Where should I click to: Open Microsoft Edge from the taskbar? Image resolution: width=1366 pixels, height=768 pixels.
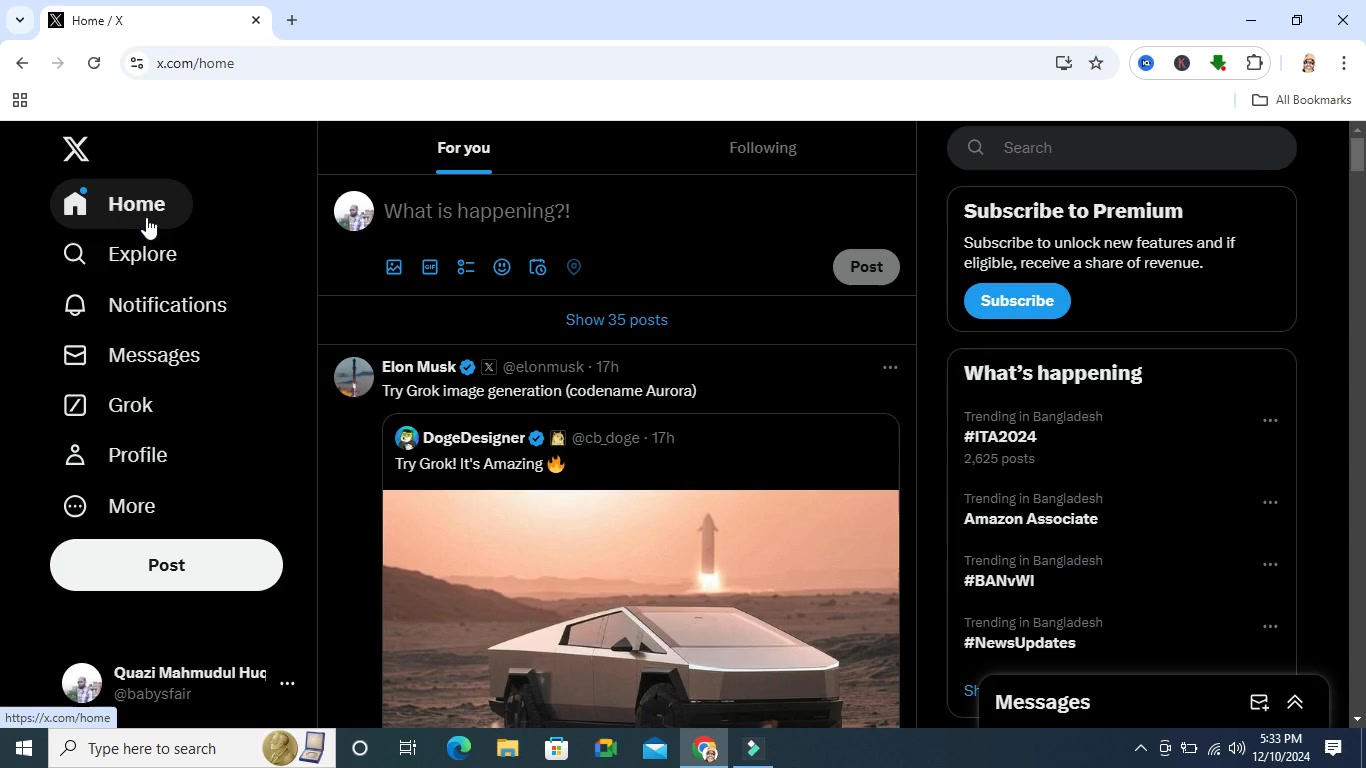tap(458, 748)
